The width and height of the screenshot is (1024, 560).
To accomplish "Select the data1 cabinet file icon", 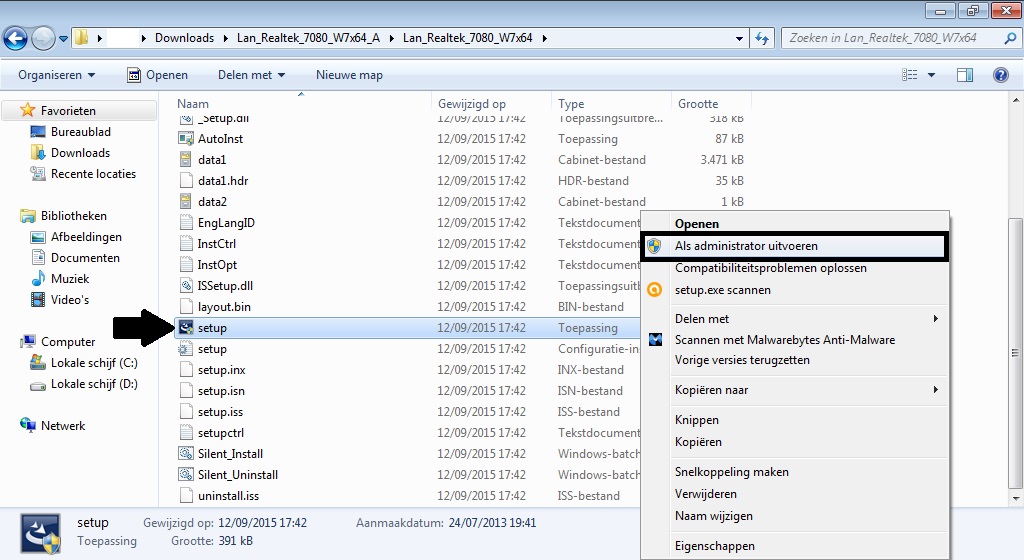I will point(186,159).
